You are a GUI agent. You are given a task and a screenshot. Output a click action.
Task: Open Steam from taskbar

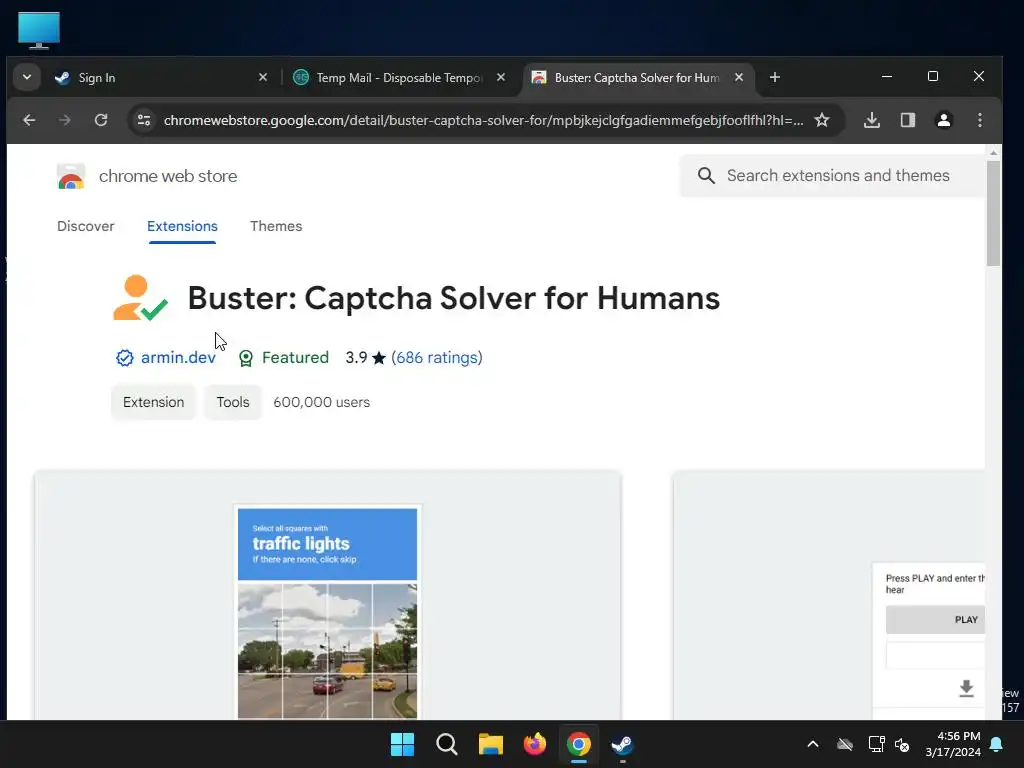(622, 744)
